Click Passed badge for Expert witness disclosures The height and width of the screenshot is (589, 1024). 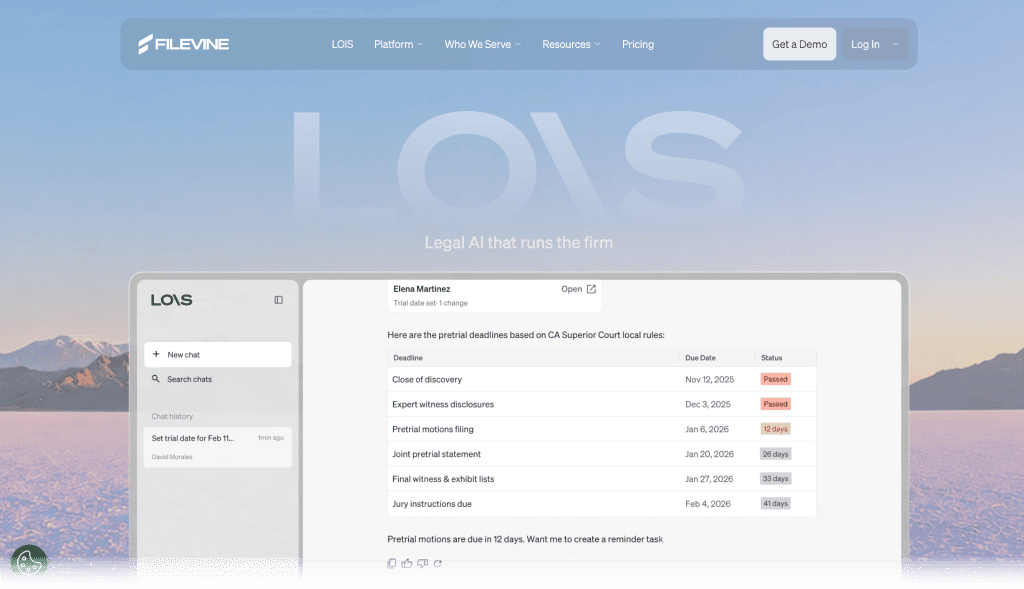coord(775,404)
